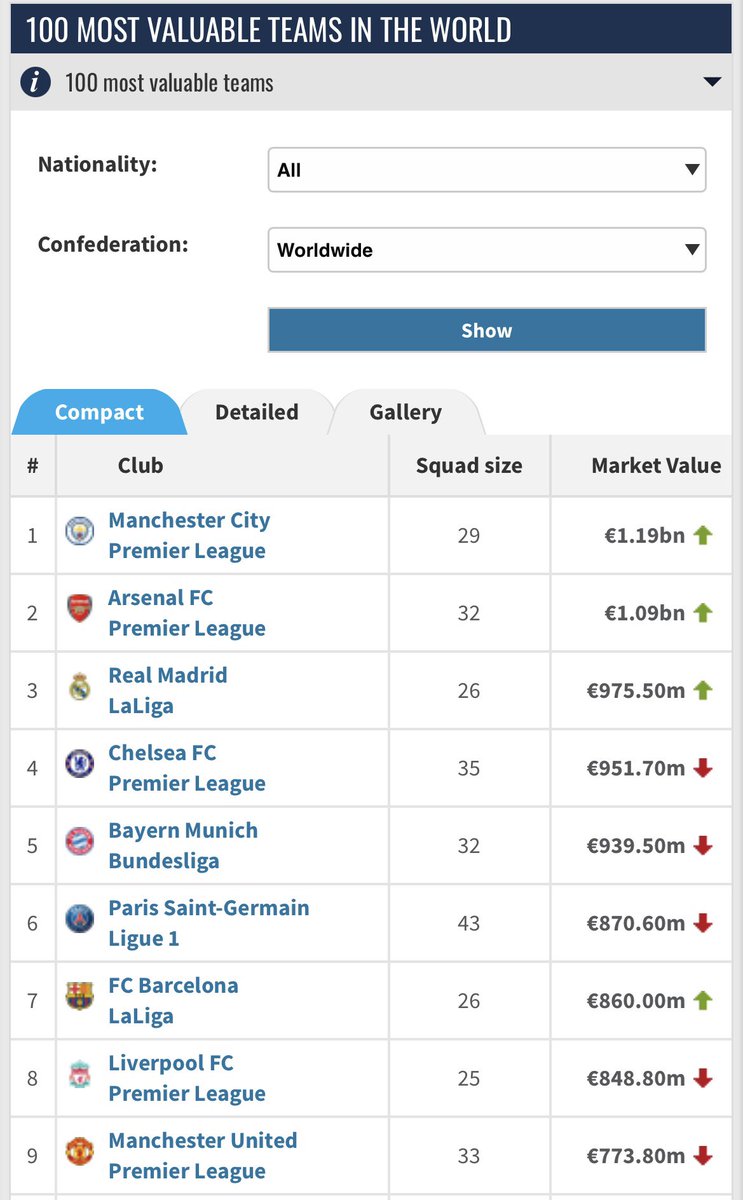
Task: Switch to the Gallery tab
Action: click(405, 412)
